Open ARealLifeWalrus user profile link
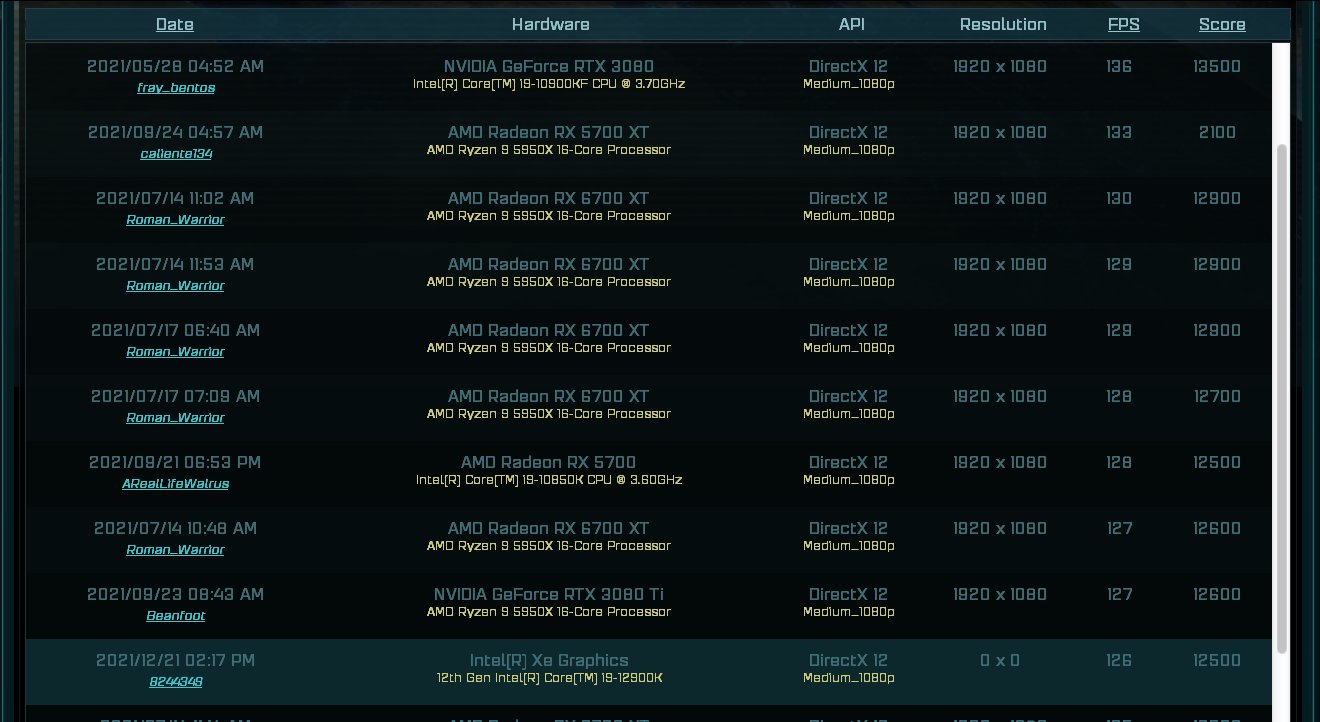Screen dimensions: 1320x722 click(175, 483)
